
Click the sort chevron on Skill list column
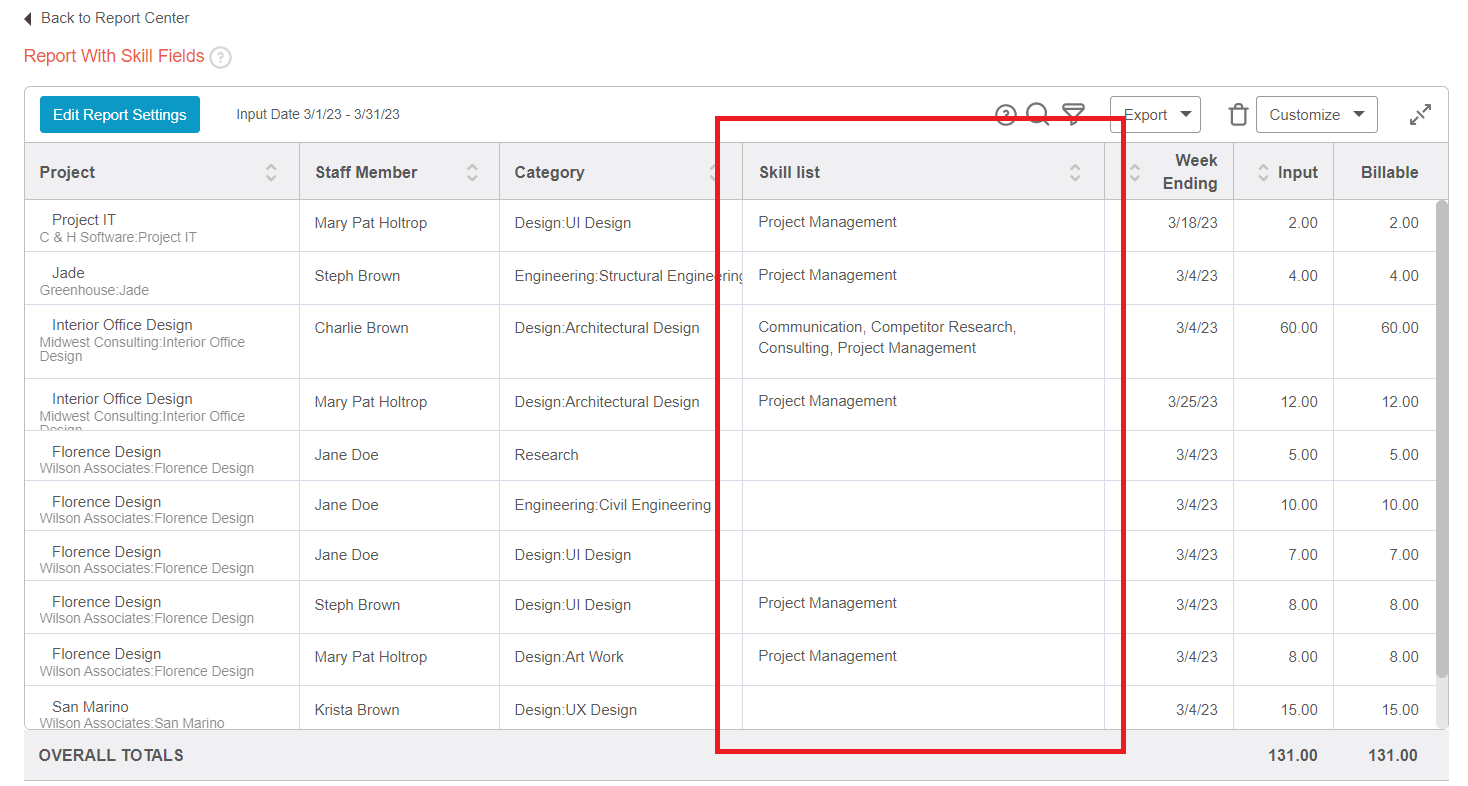coord(1075,171)
